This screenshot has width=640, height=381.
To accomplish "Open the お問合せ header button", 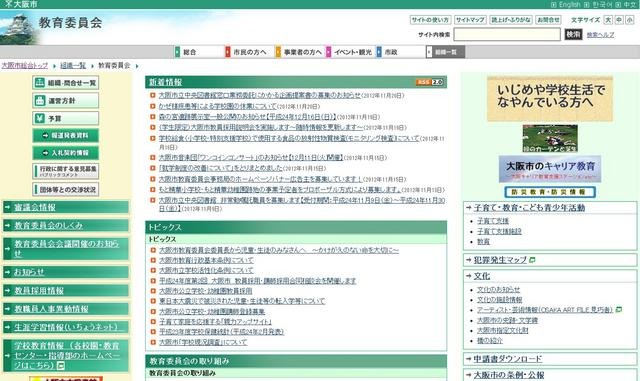I will 548,20.
